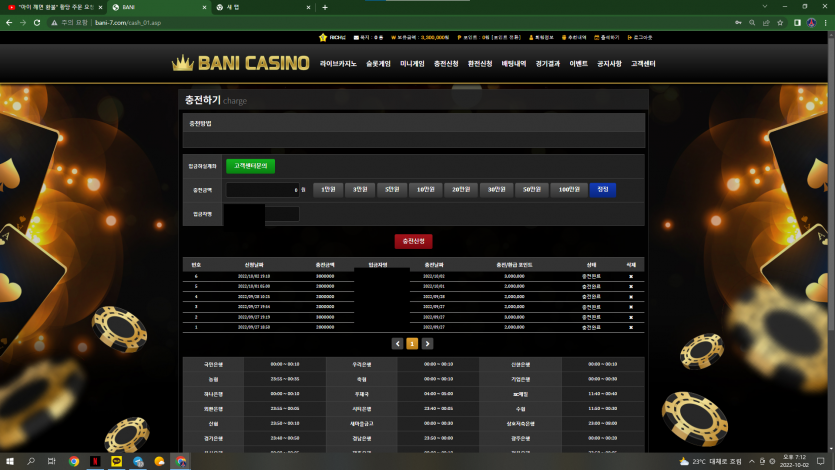Click the 포인트 전환 link in top bar

click(506, 38)
